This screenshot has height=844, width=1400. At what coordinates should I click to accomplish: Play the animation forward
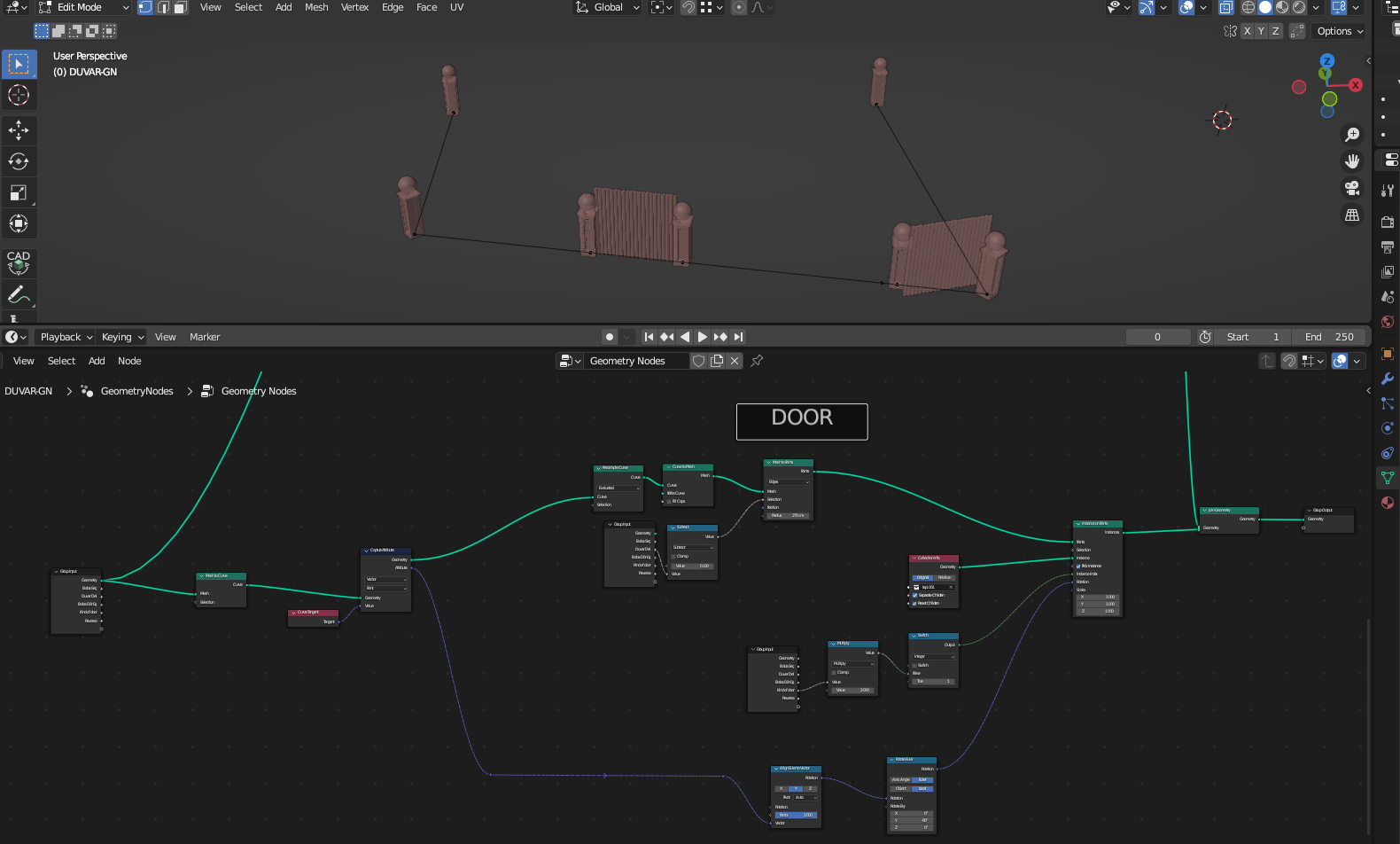703,337
